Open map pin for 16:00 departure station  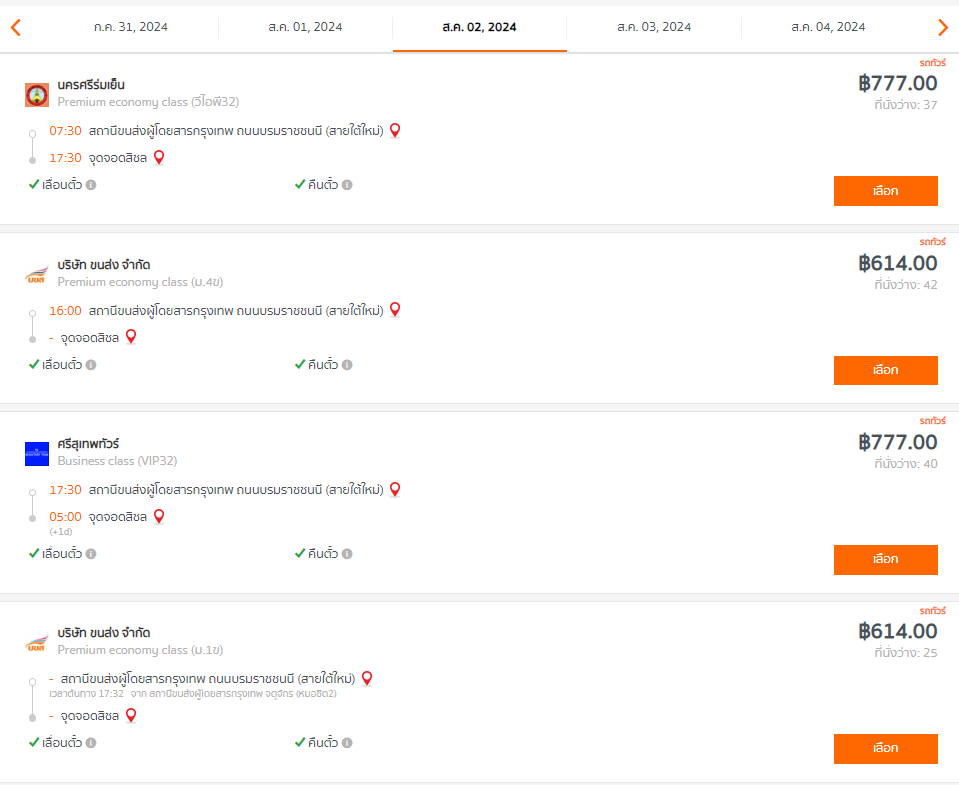point(395,310)
